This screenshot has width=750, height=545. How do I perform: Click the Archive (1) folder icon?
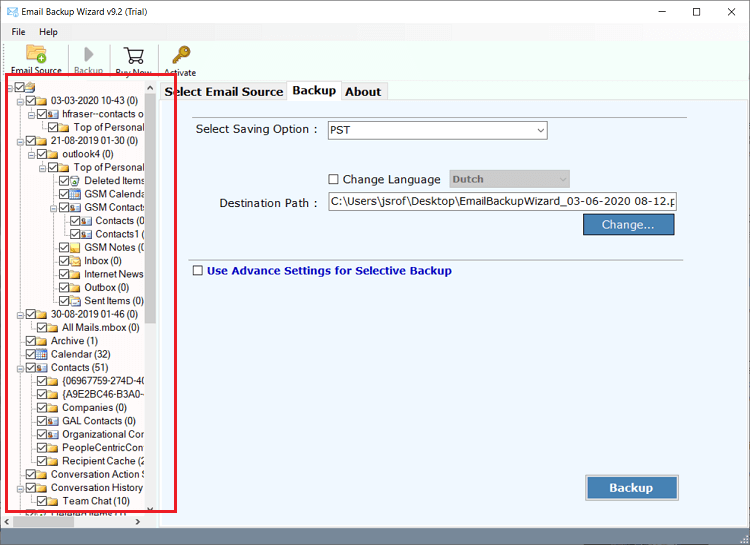(x=42, y=341)
